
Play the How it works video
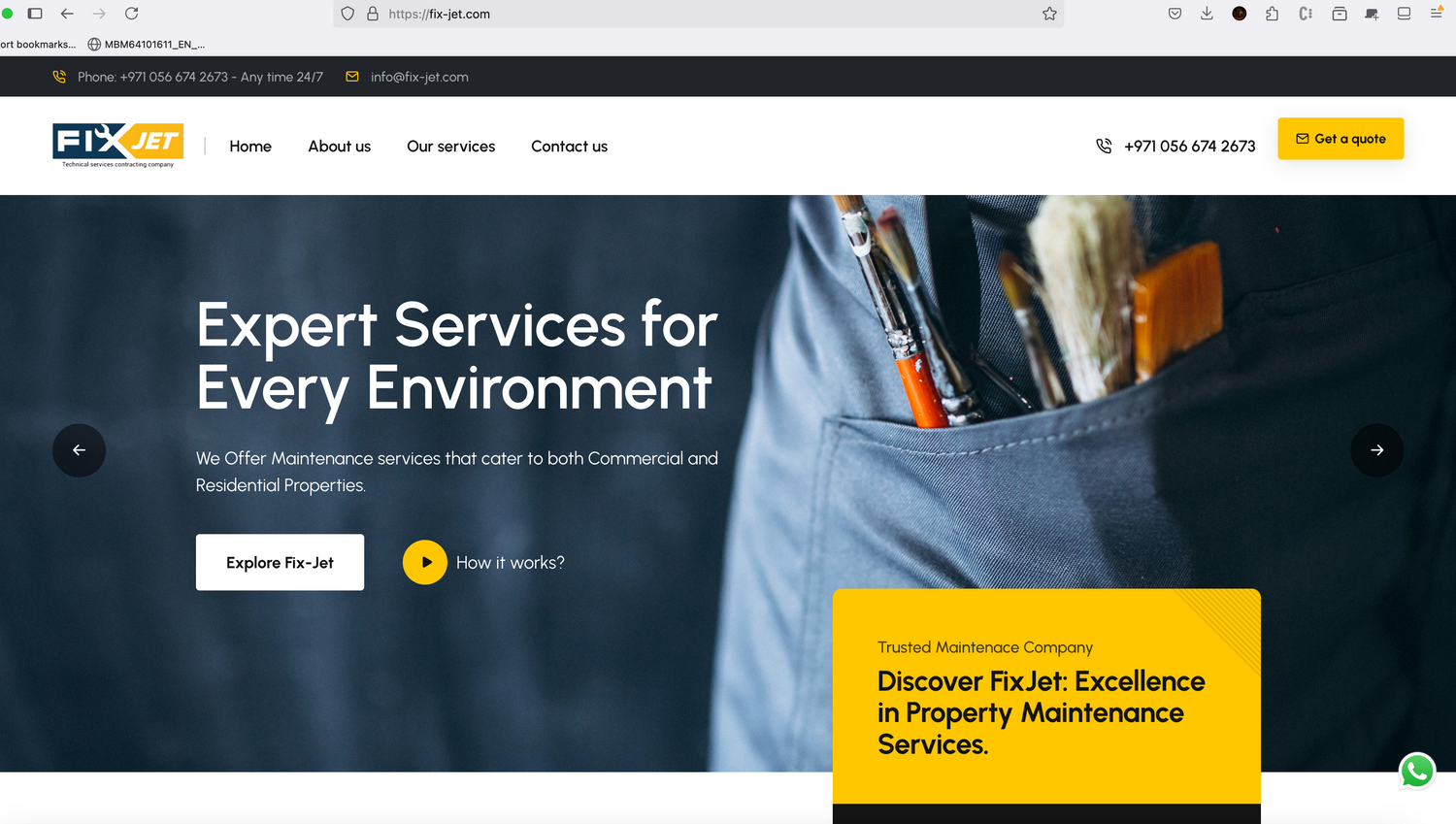point(425,562)
